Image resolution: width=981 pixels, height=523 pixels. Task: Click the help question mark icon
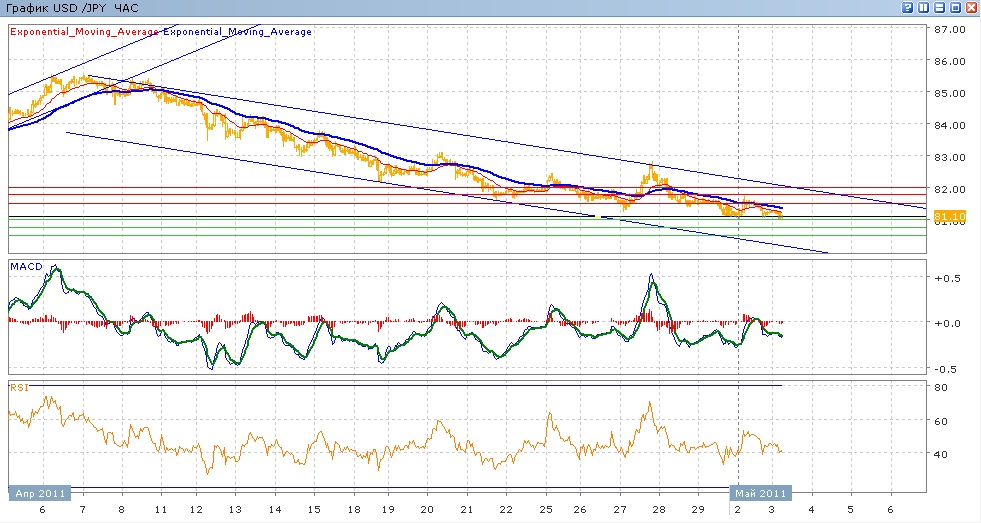[x=907, y=7]
